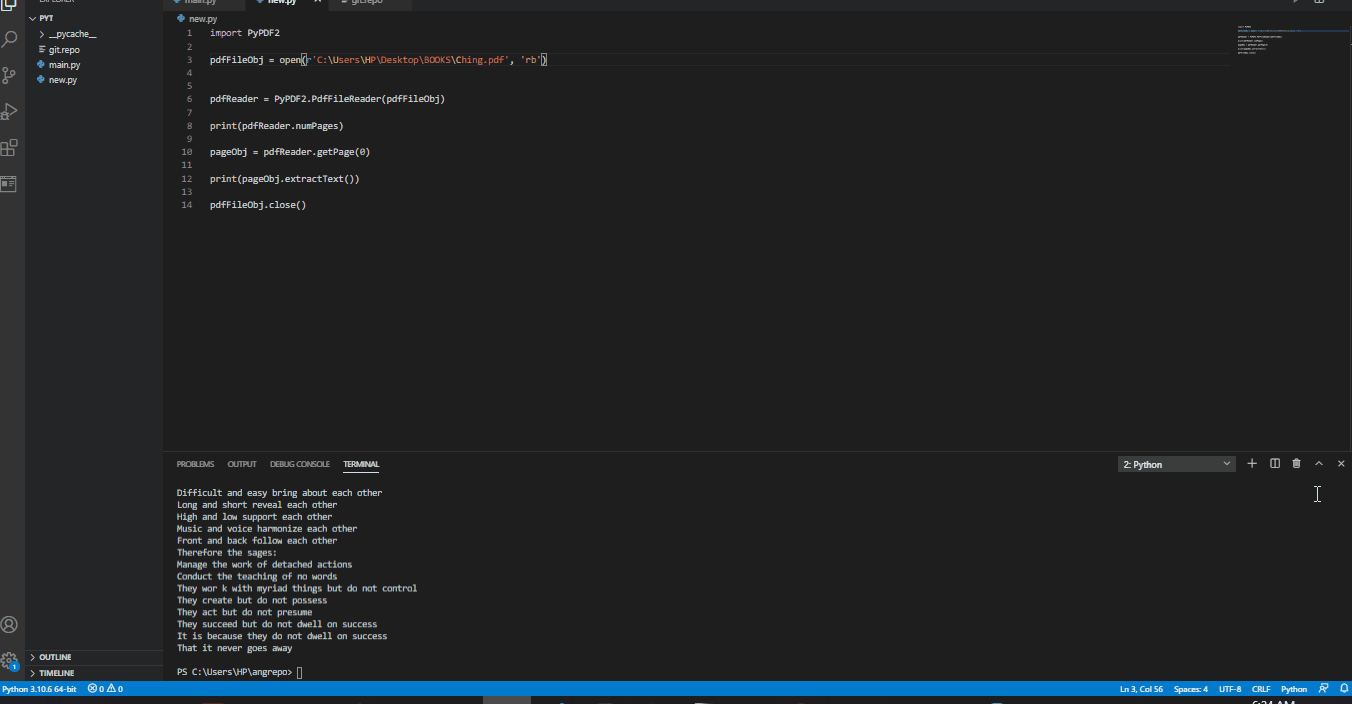Image resolution: width=1352 pixels, height=704 pixels.
Task: Open the Accounts icon in activity bar
Action: tap(10, 624)
